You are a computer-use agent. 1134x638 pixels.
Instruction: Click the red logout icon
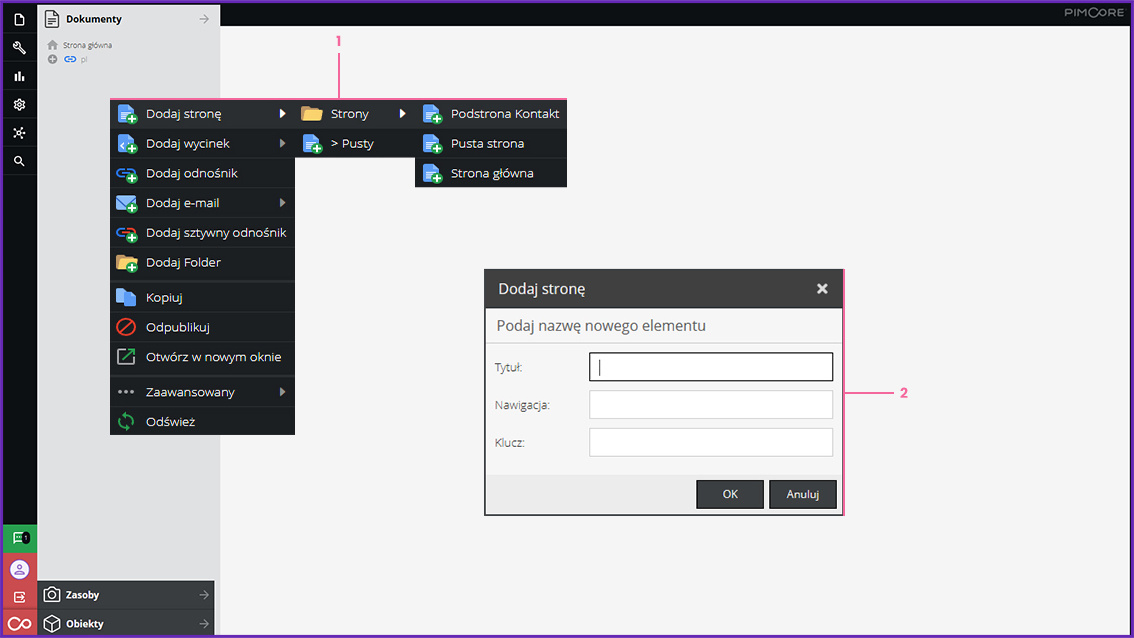click(x=20, y=597)
